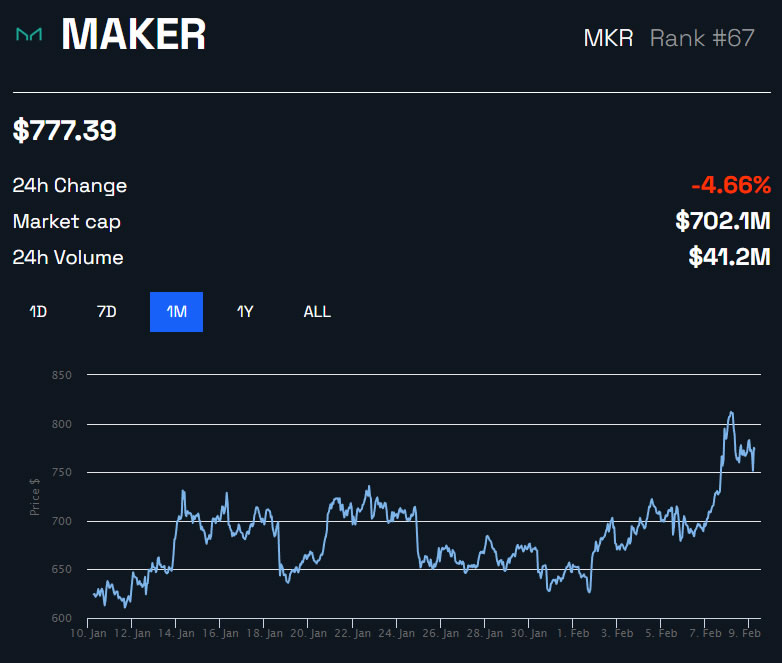Click the 850 y-axis price label
The height and width of the screenshot is (663, 782).
(63, 375)
